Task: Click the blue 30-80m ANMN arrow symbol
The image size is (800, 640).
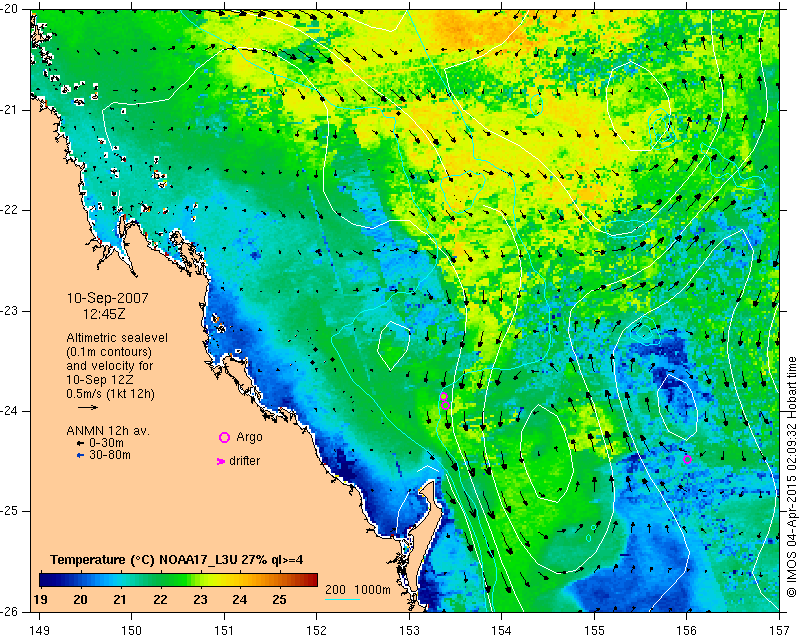Action: pos(81,455)
